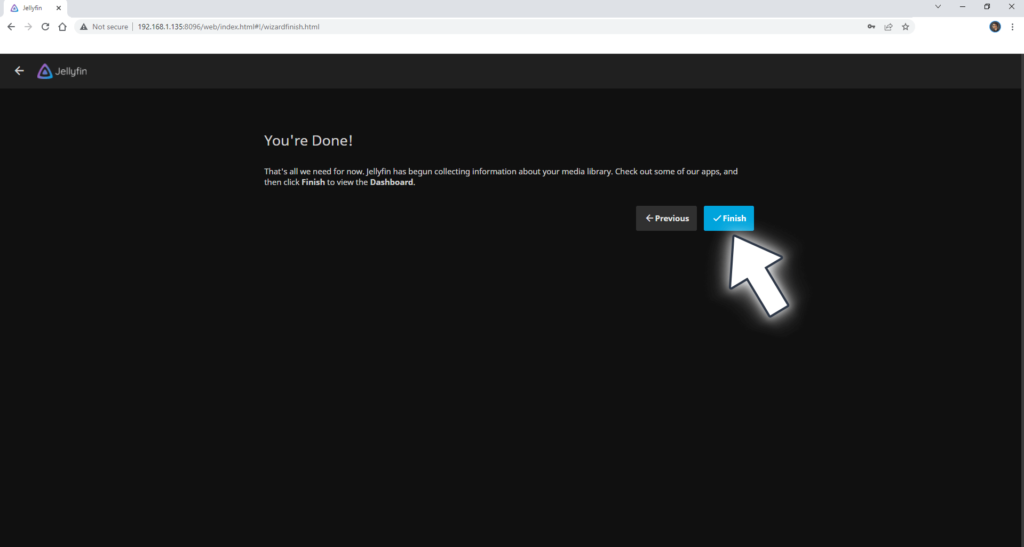Share this page using the share icon
Image resolution: width=1024 pixels, height=547 pixels.
[888, 27]
